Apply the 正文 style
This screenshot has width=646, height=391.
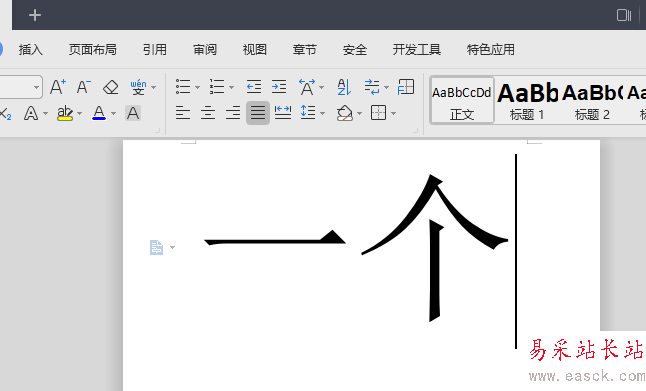point(461,100)
